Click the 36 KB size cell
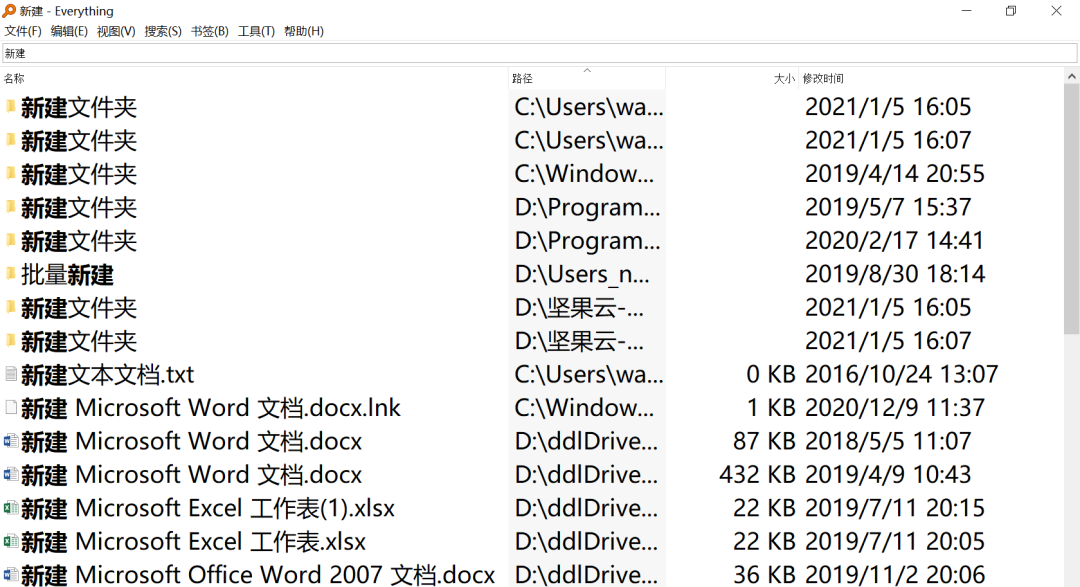The image size is (1080, 587). pyautogui.click(x=764, y=575)
